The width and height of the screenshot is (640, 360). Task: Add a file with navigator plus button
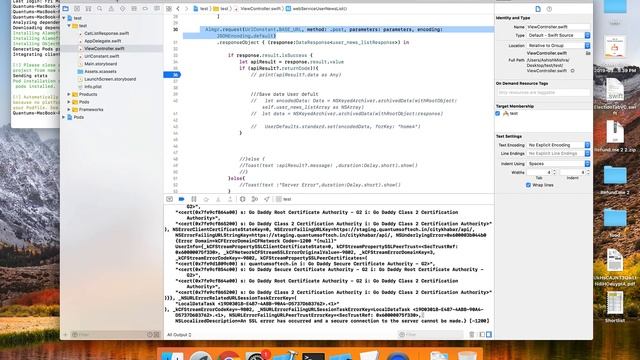(x=65, y=335)
